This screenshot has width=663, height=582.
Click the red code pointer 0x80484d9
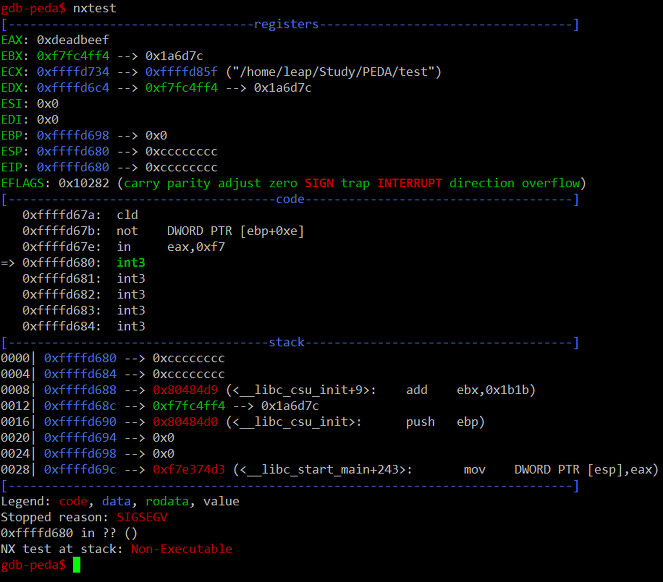185,390
